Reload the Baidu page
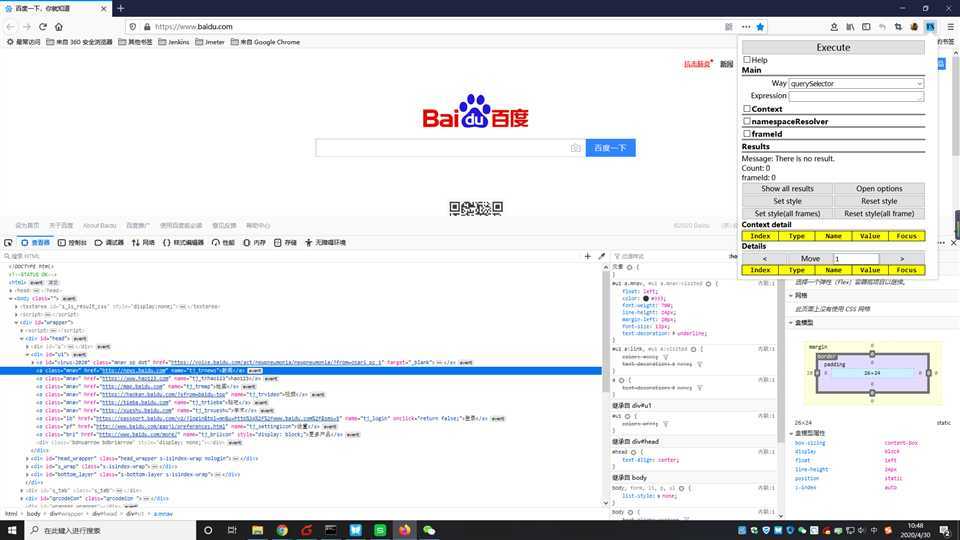Viewport: 960px width, 540px height. tap(43, 27)
